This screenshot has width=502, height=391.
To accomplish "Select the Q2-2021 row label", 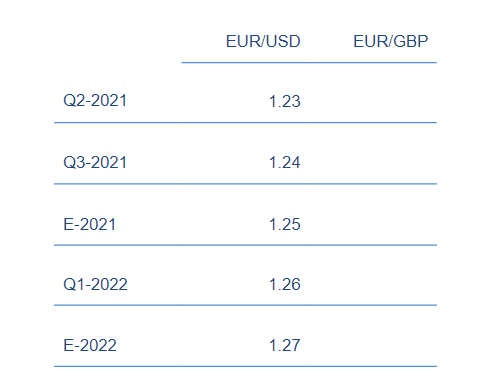I will click(95, 101).
